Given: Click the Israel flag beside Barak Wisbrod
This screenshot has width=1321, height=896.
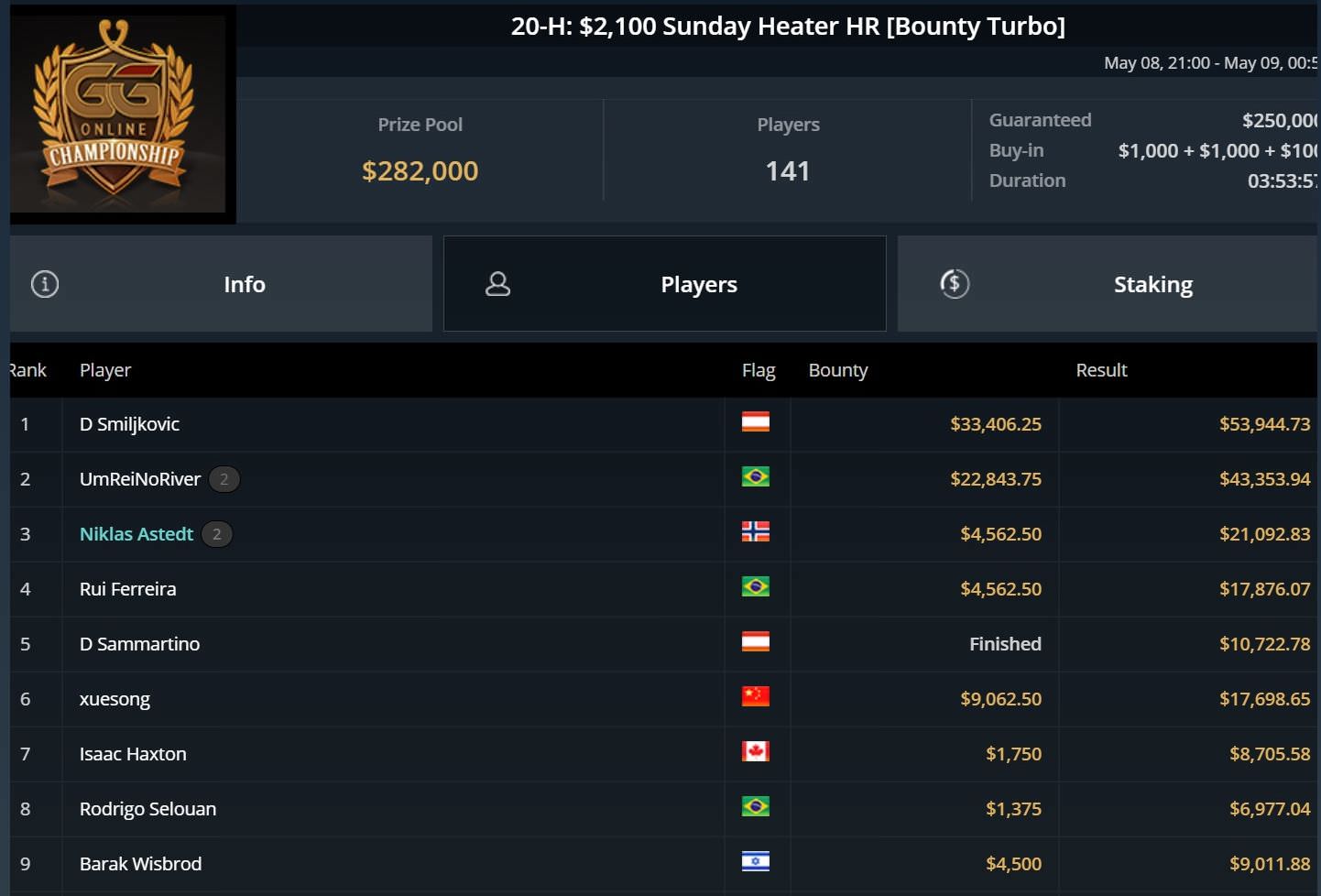Looking at the screenshot, I should tap(755, 862).
